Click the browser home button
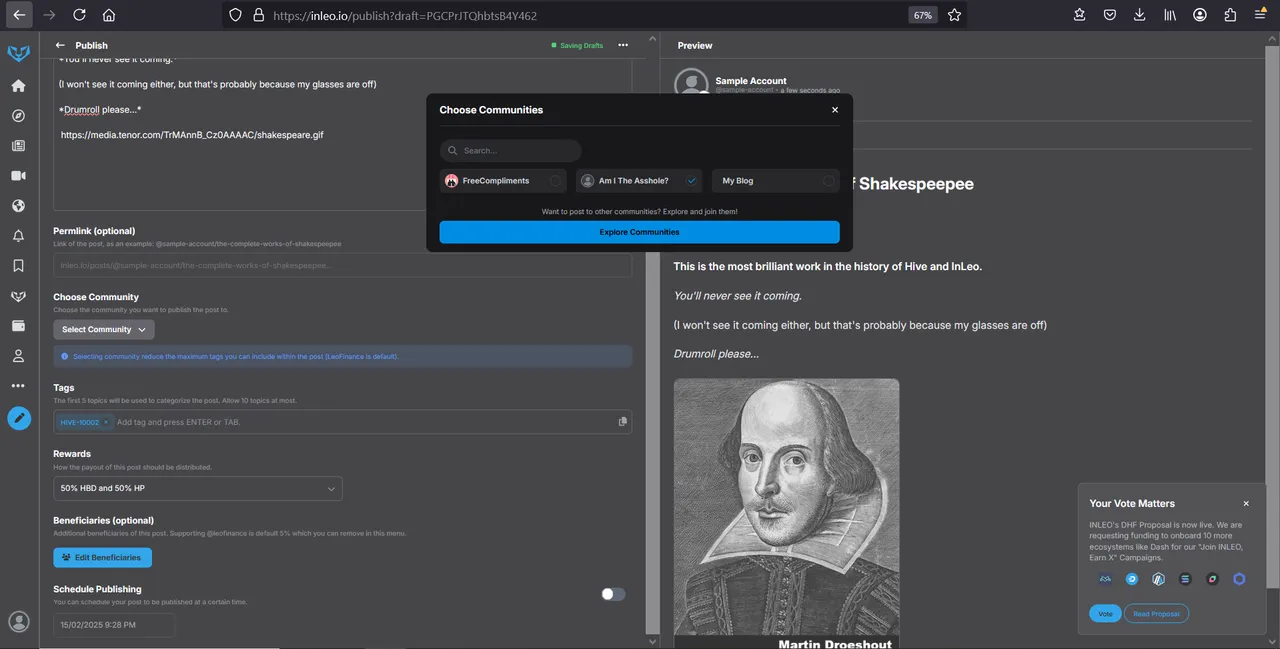The width and height of the screenshot is (1280, 649). [x=109, y=15]
